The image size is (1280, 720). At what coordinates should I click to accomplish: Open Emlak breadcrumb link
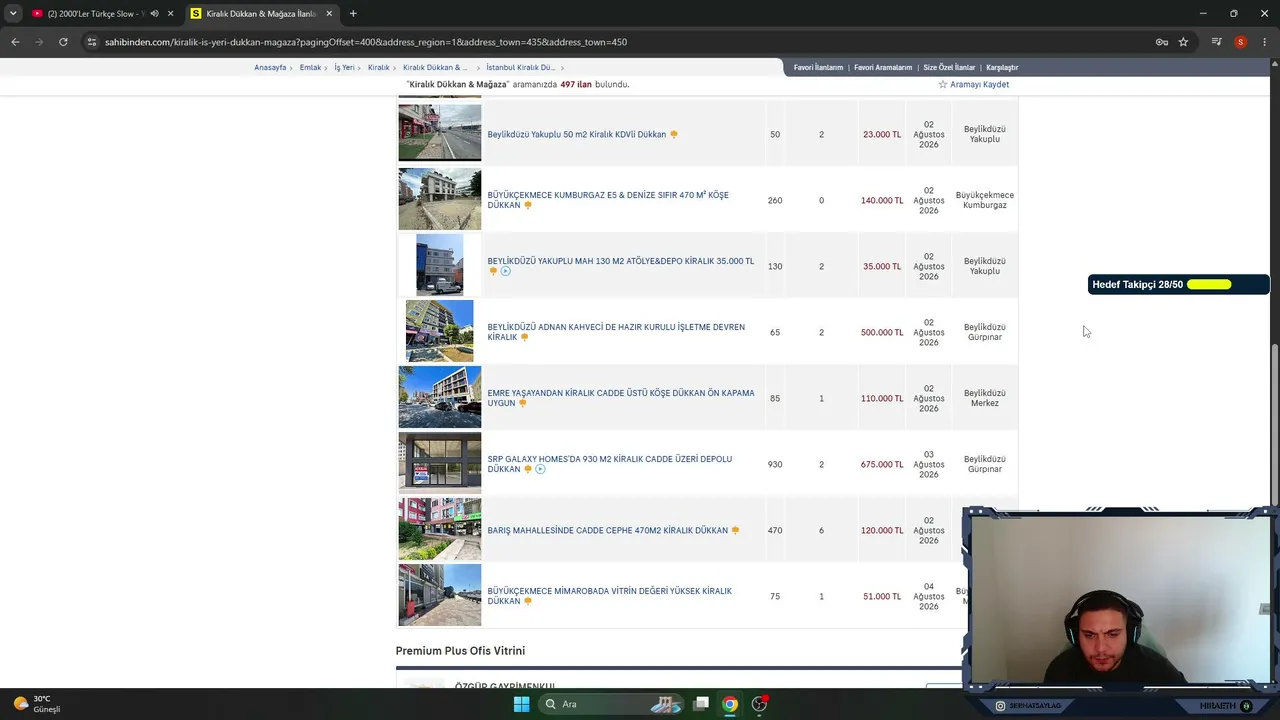tap(310, 67)
